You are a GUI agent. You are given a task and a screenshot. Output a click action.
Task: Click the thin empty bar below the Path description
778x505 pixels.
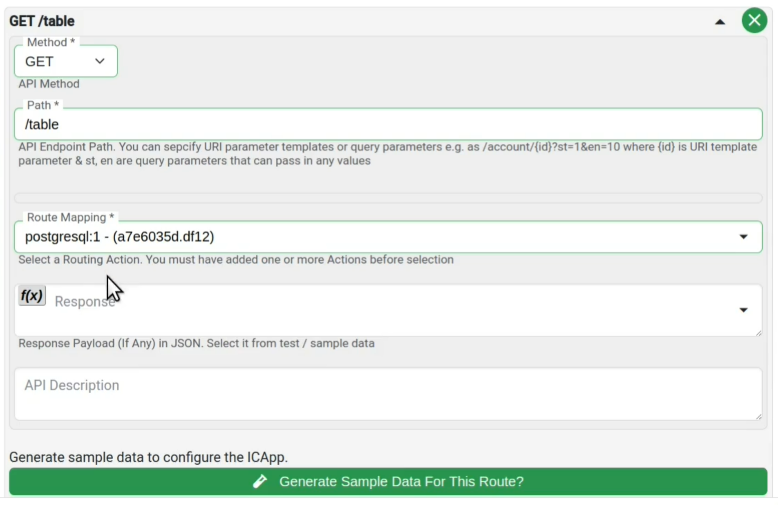coord(388,198)
